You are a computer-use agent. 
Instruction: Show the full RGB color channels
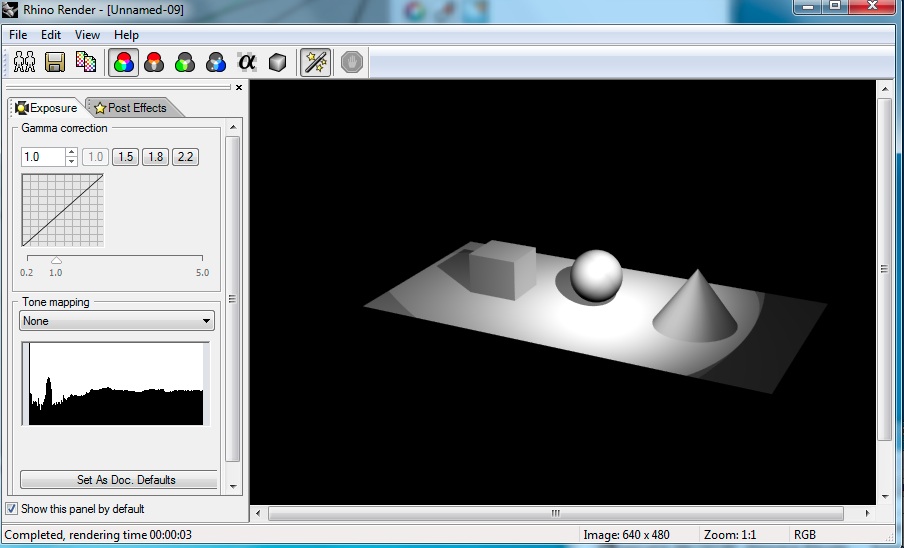(123, 62)
